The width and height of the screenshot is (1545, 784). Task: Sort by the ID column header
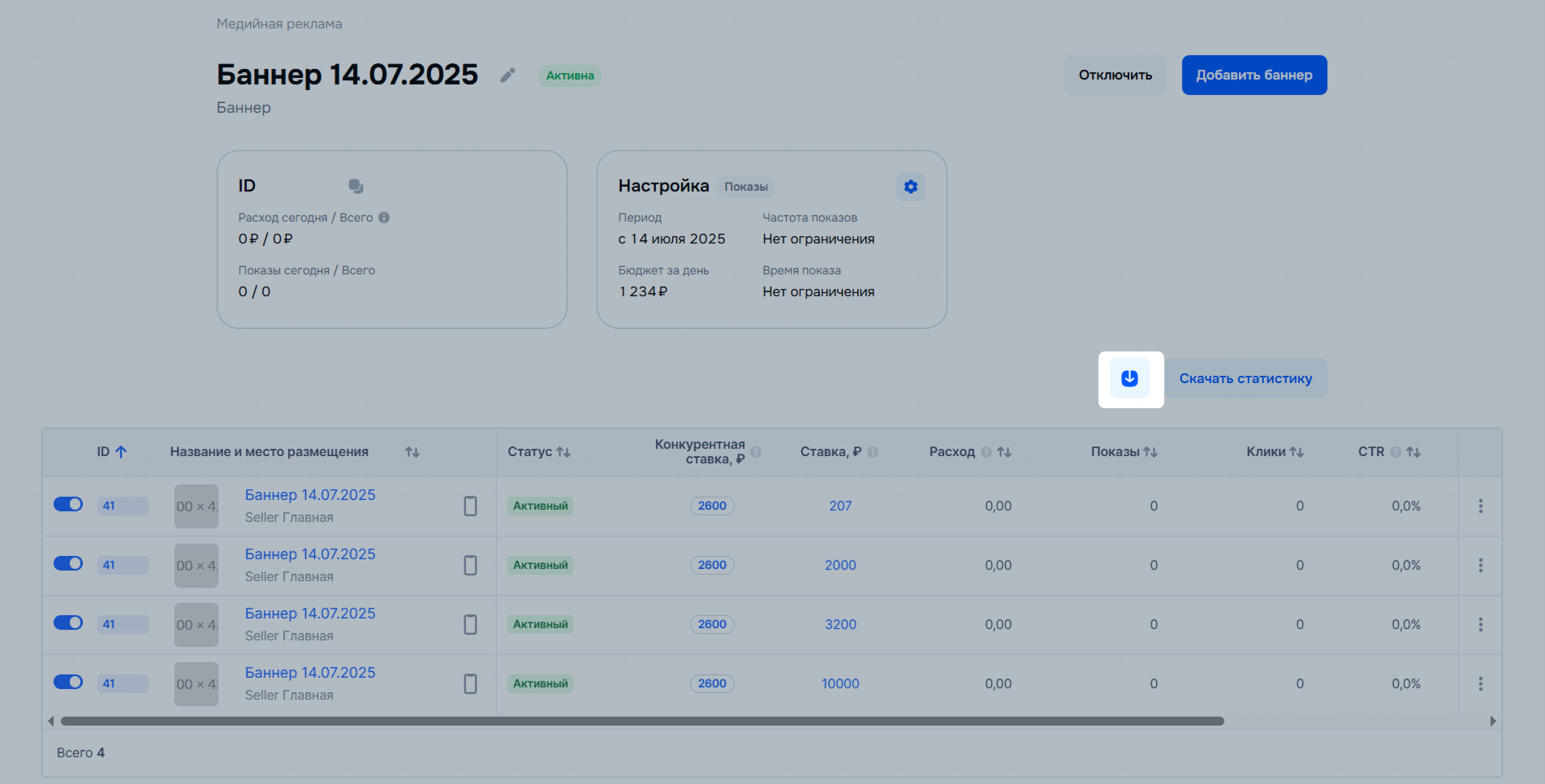click(111, 452)
